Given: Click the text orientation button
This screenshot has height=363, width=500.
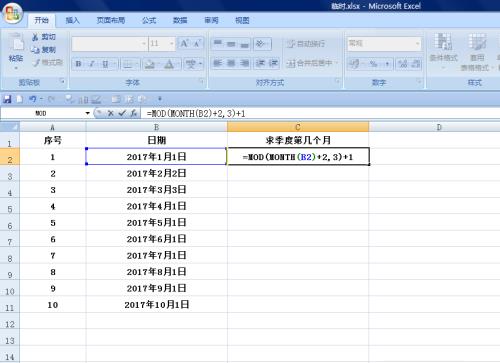Looking at the screenshot, I should 262,44.
